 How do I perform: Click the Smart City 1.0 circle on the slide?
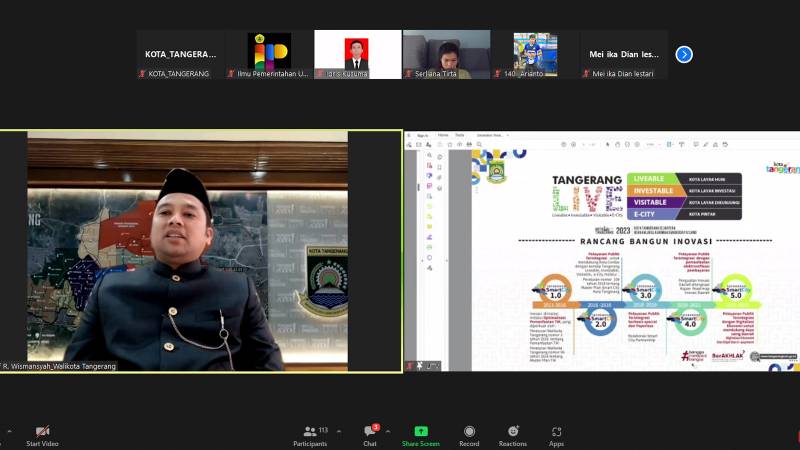click(x=555, y=291)
